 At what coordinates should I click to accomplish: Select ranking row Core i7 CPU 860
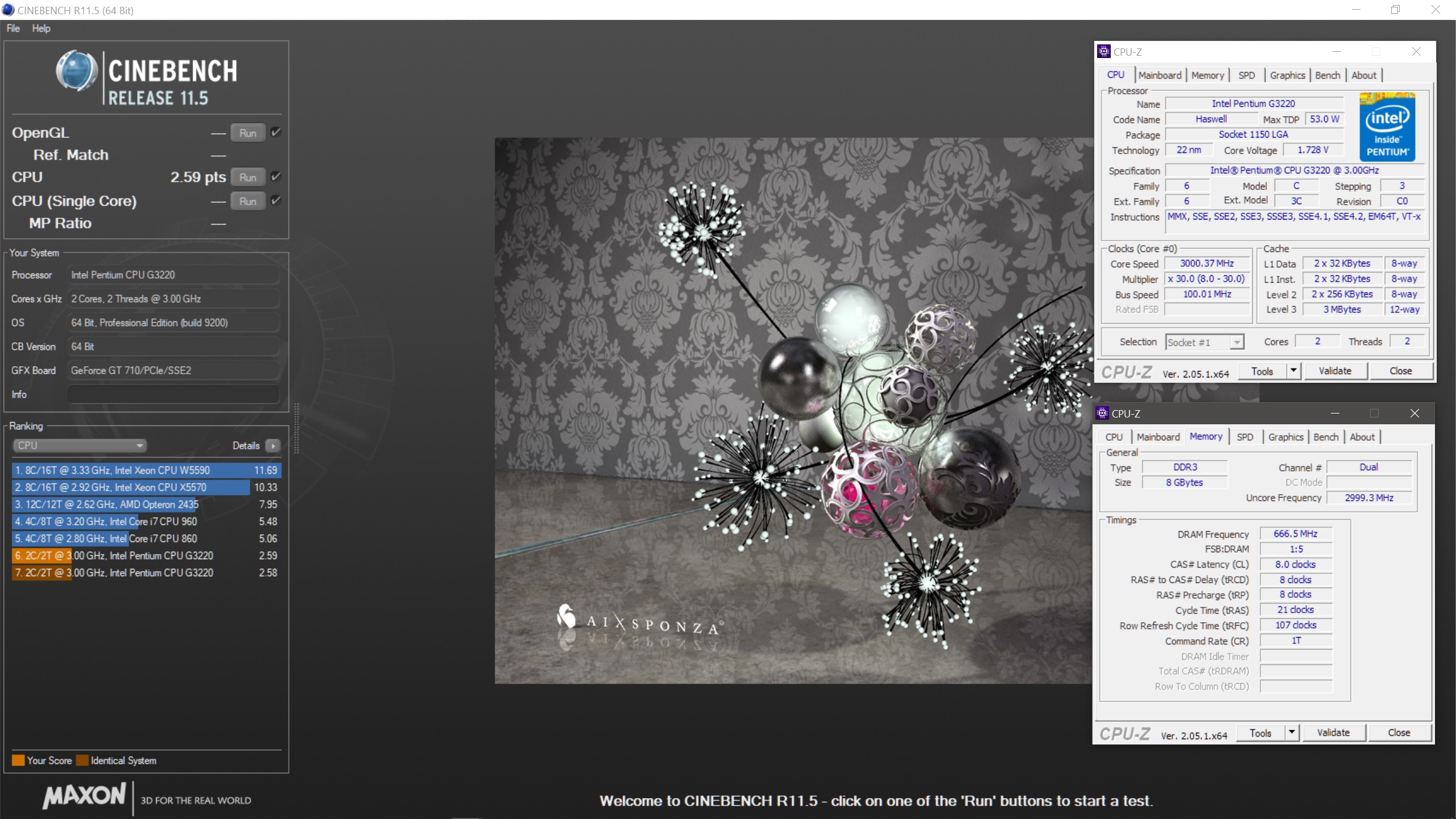click(x=146, y=539)
